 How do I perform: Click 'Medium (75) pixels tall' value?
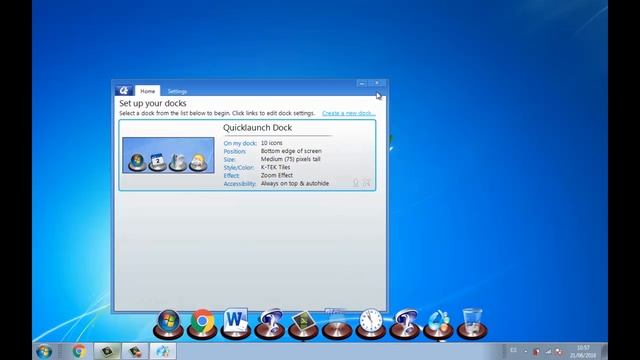coord(291,159)
